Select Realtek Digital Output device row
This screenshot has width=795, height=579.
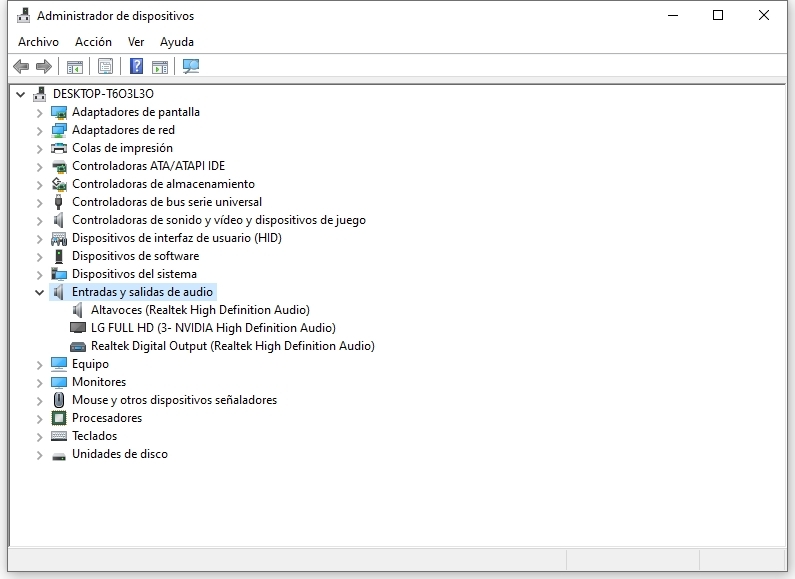[x=233, y=346]
